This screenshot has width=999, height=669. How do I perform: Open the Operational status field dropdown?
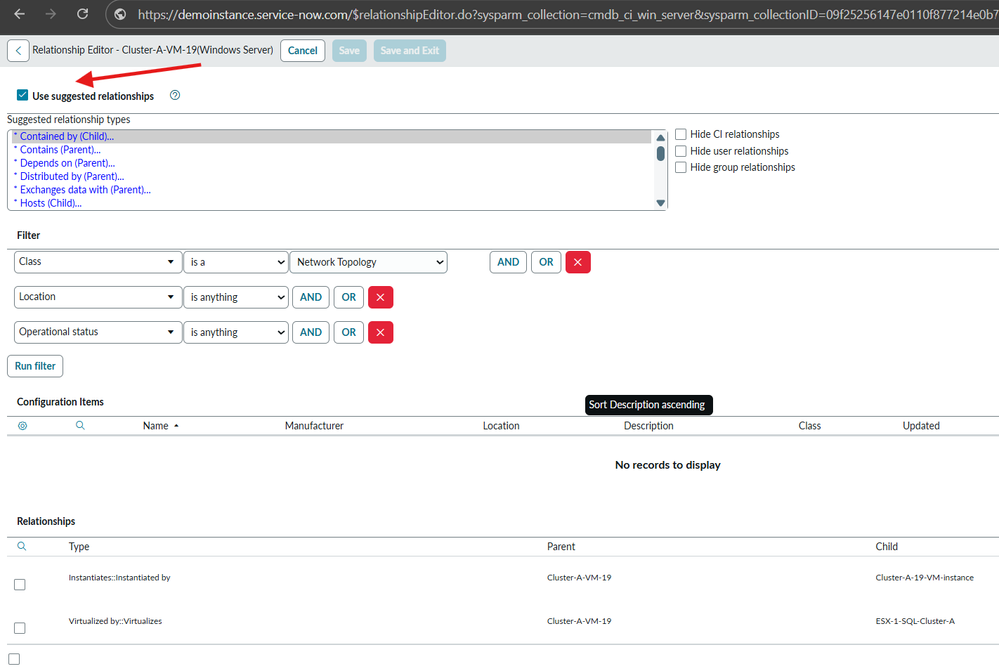click(97, 332)
